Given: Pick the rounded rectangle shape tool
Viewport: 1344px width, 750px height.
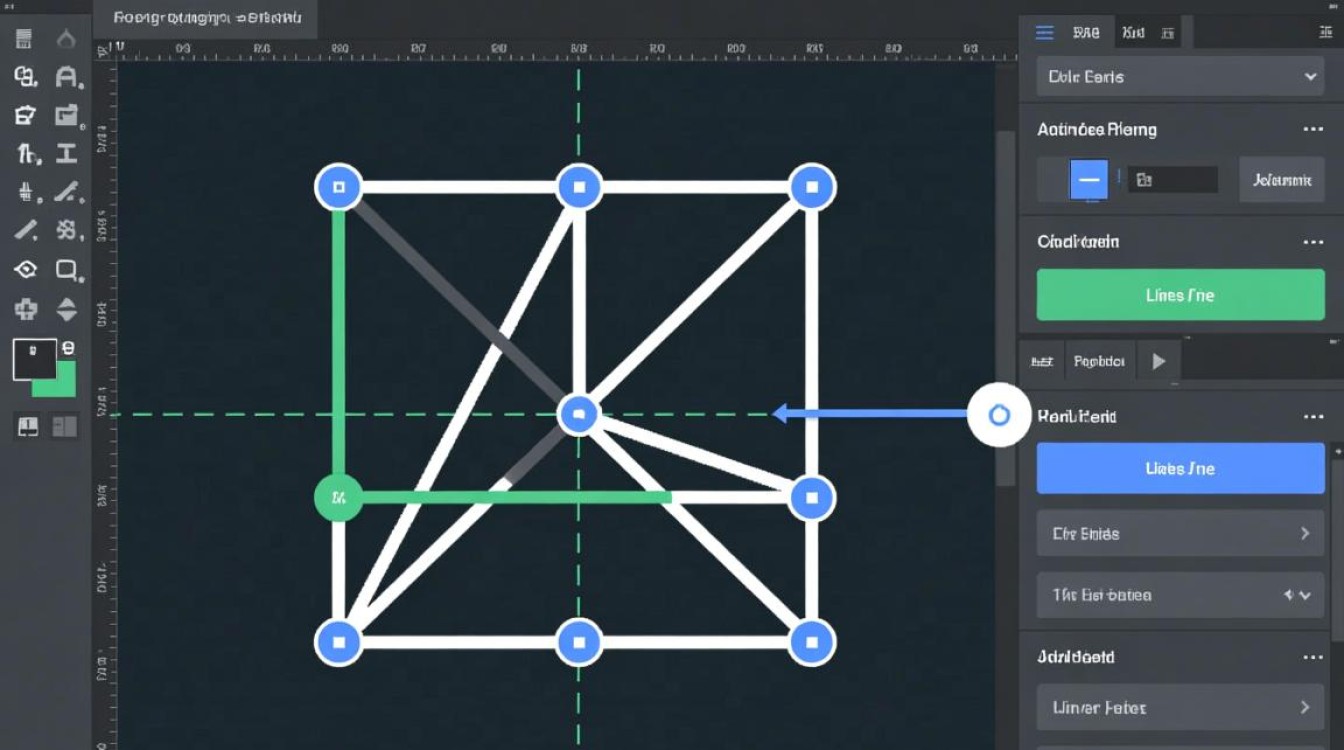Looking at the screenshot, I should pos(66,269).
